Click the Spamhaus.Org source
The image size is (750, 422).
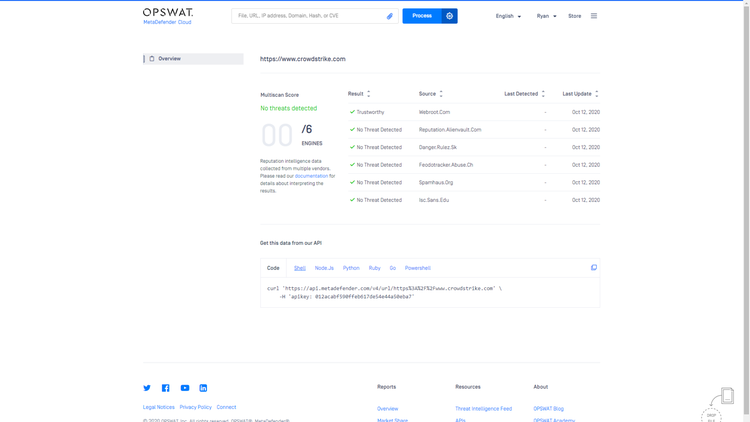point(436,182)
